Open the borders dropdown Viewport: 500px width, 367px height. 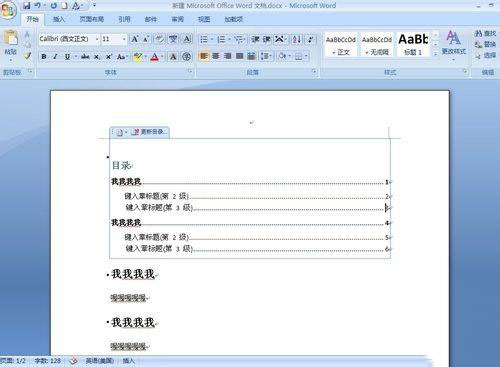[306, 56]
